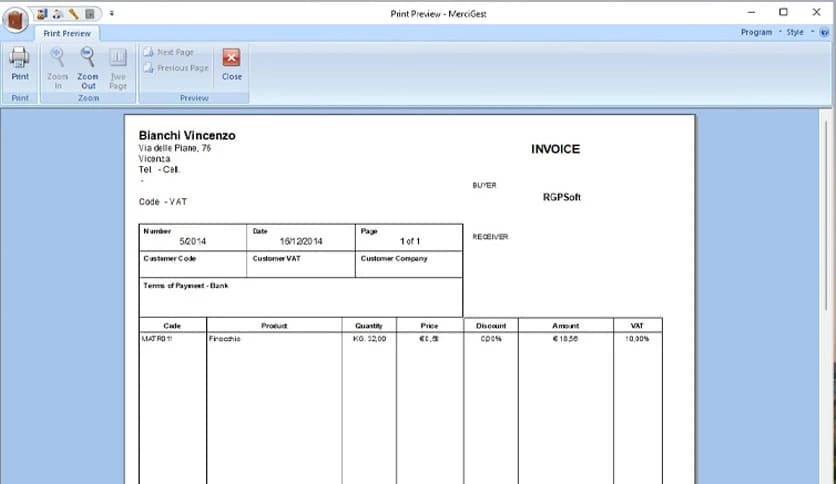Click the gray calculator quick access icon

(90, 14)
